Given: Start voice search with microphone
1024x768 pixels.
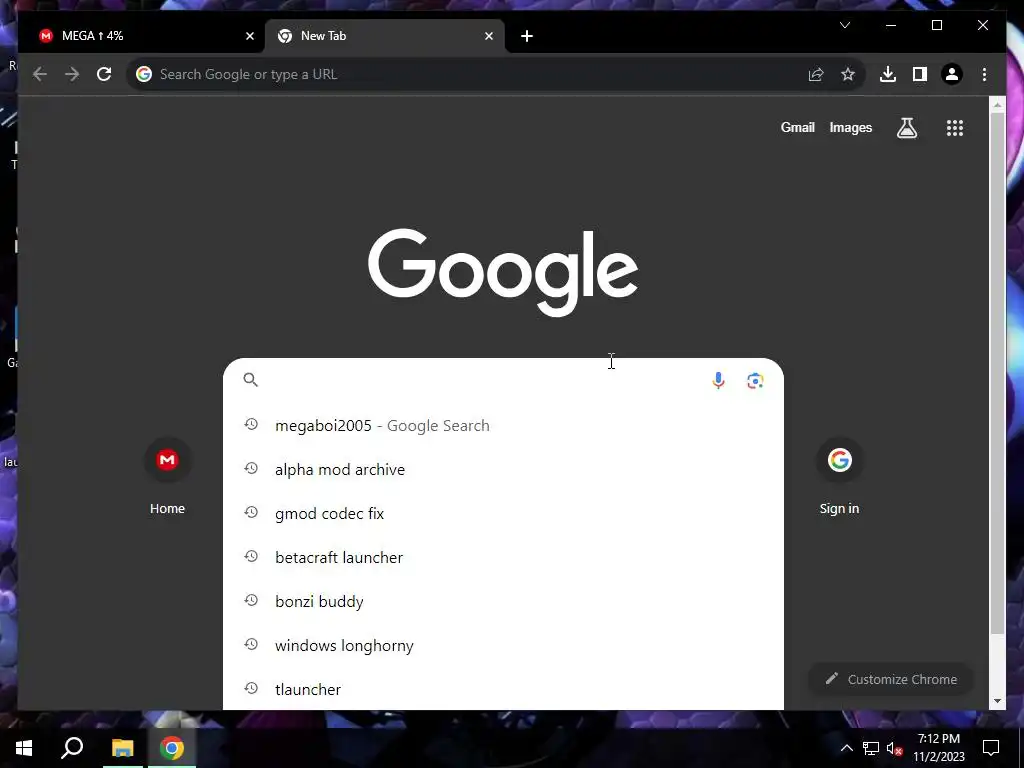Looking at the screenshot, I should (718, 380).
